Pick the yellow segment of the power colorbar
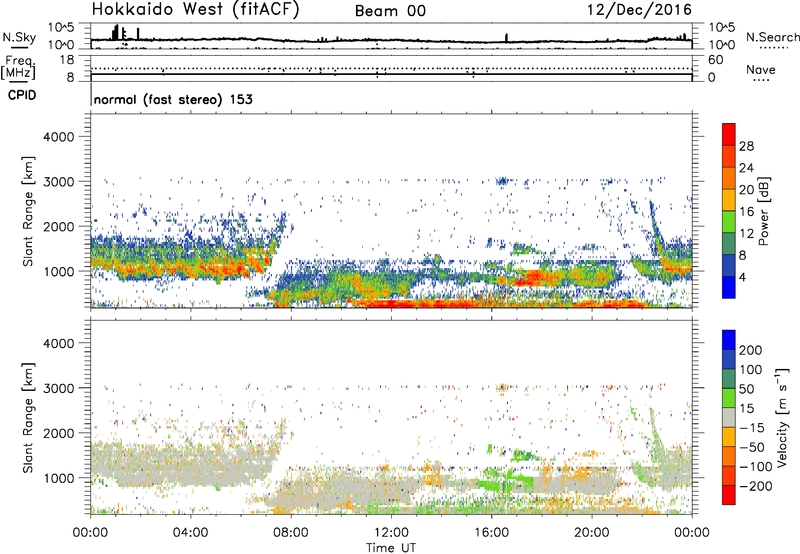Image resolution: width=800 pixels, height=554 pixels. click(x=729, y=200)
